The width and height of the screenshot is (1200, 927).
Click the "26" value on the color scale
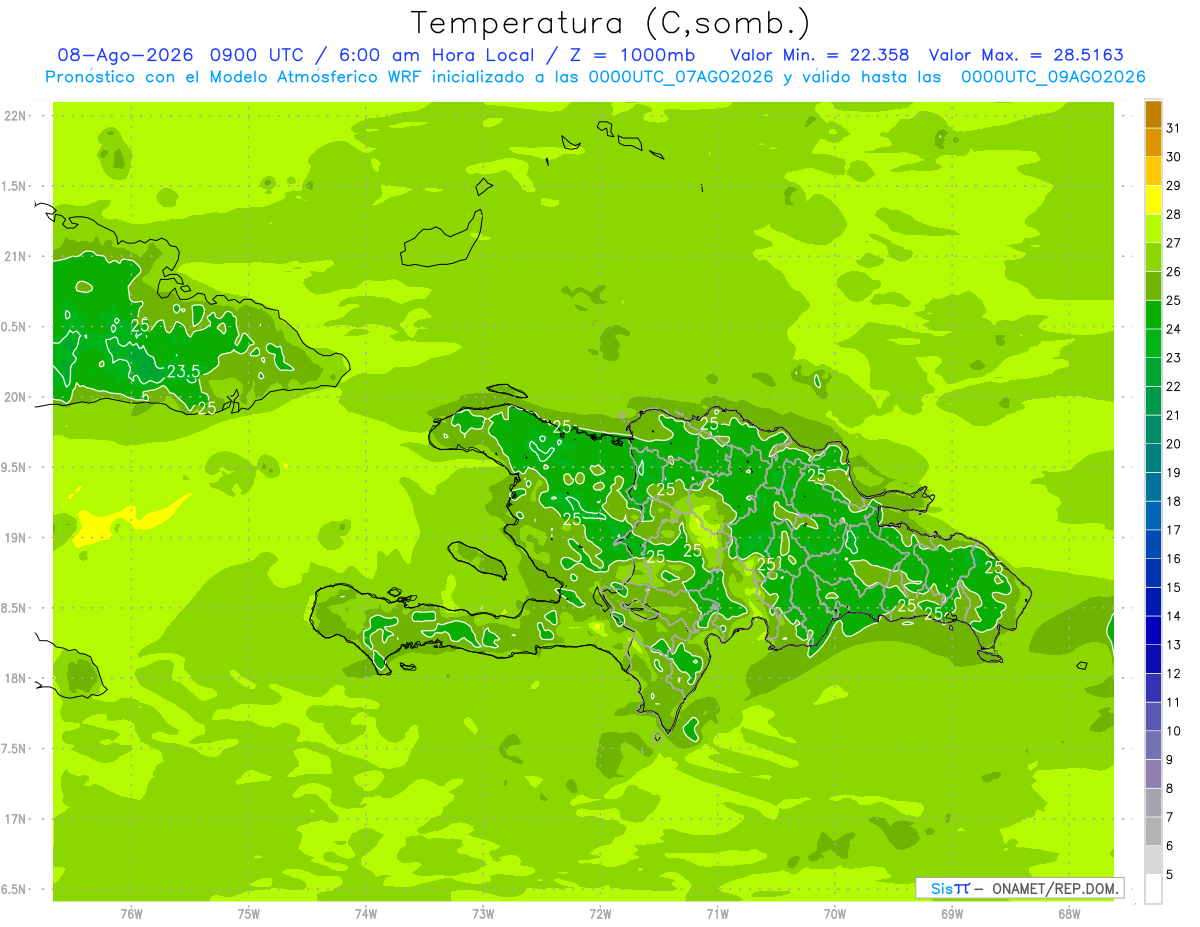click(1174, 271)
